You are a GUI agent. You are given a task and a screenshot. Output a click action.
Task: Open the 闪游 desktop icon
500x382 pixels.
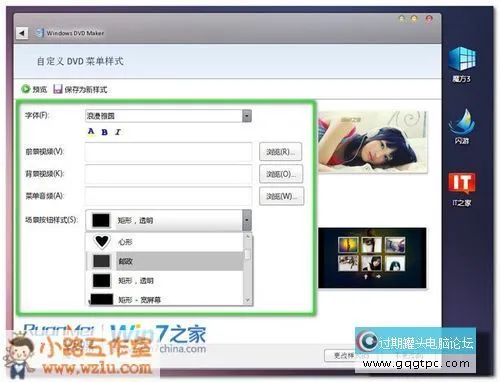click(462, 126)
